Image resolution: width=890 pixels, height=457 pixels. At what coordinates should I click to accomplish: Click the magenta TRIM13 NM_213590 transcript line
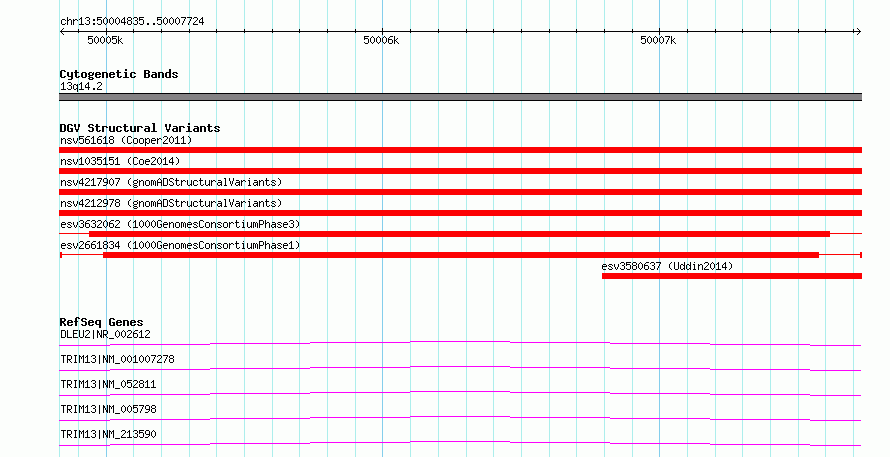pyautogui.click(x=460, y=443)
